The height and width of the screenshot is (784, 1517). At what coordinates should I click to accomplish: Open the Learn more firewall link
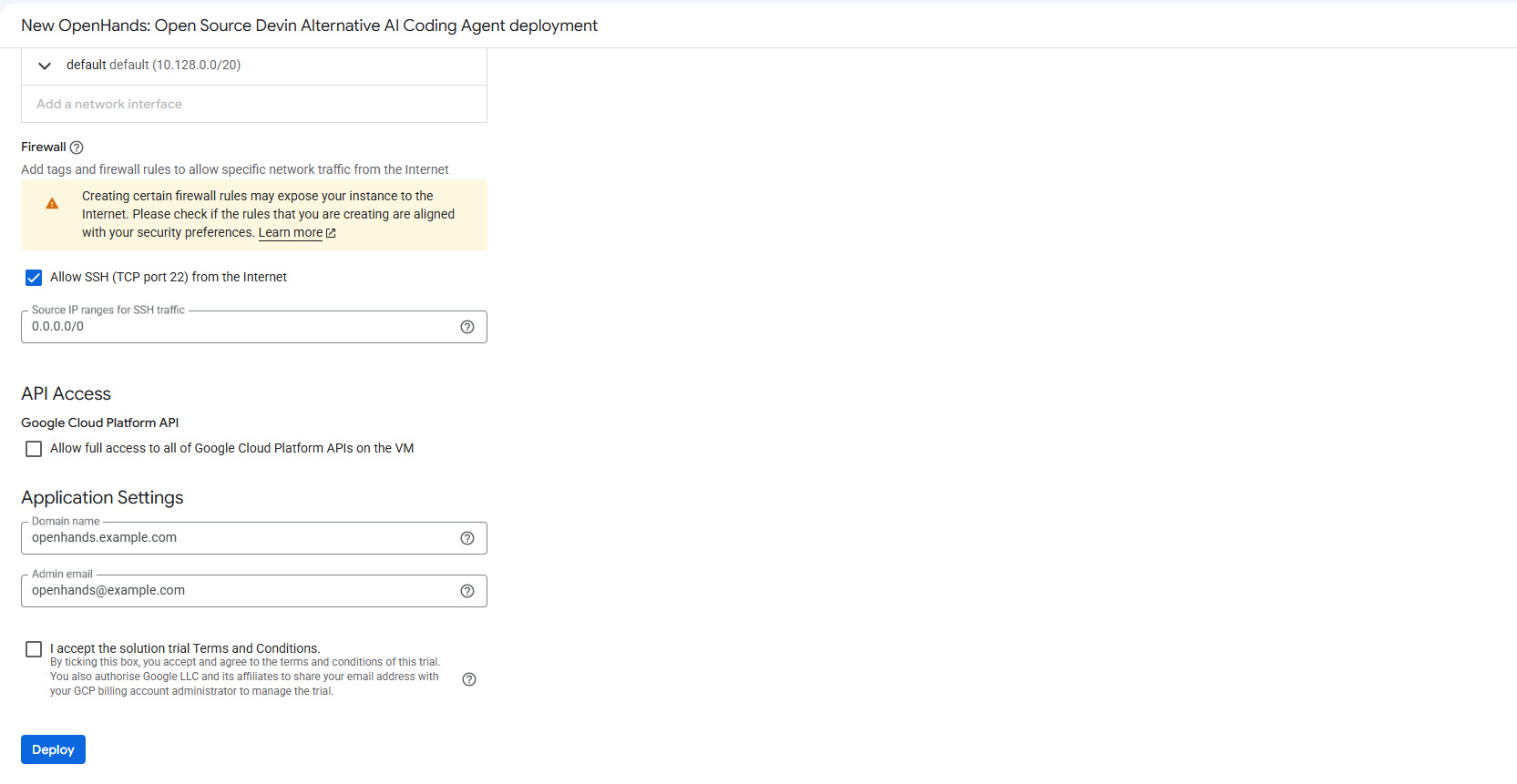tap(291, 233)
